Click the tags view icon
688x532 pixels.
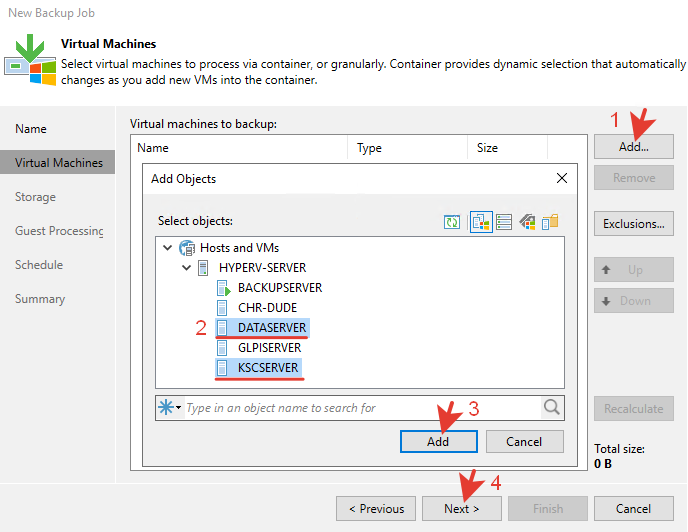point(527,221)
